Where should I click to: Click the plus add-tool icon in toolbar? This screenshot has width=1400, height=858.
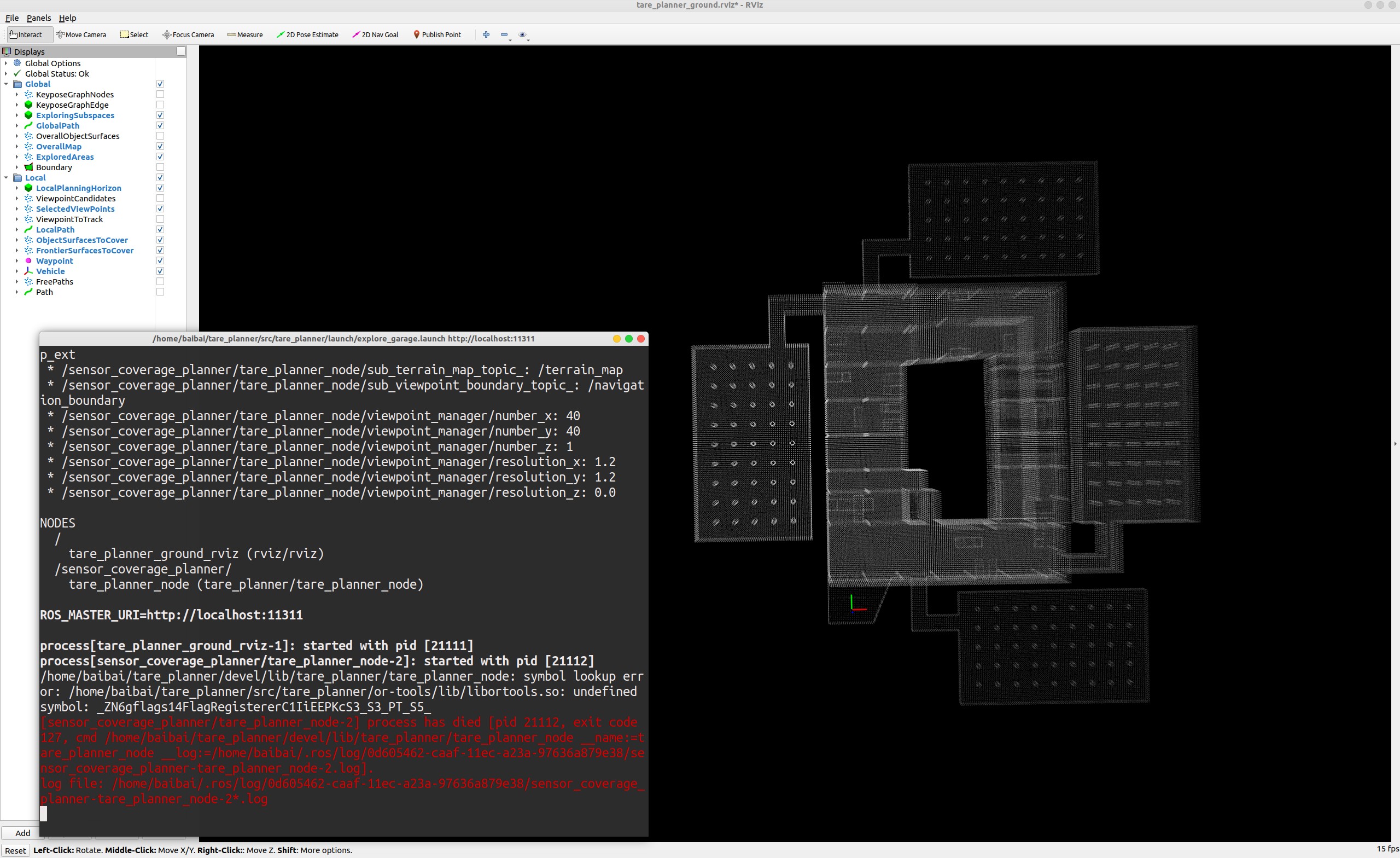click(x=486, y=34)
